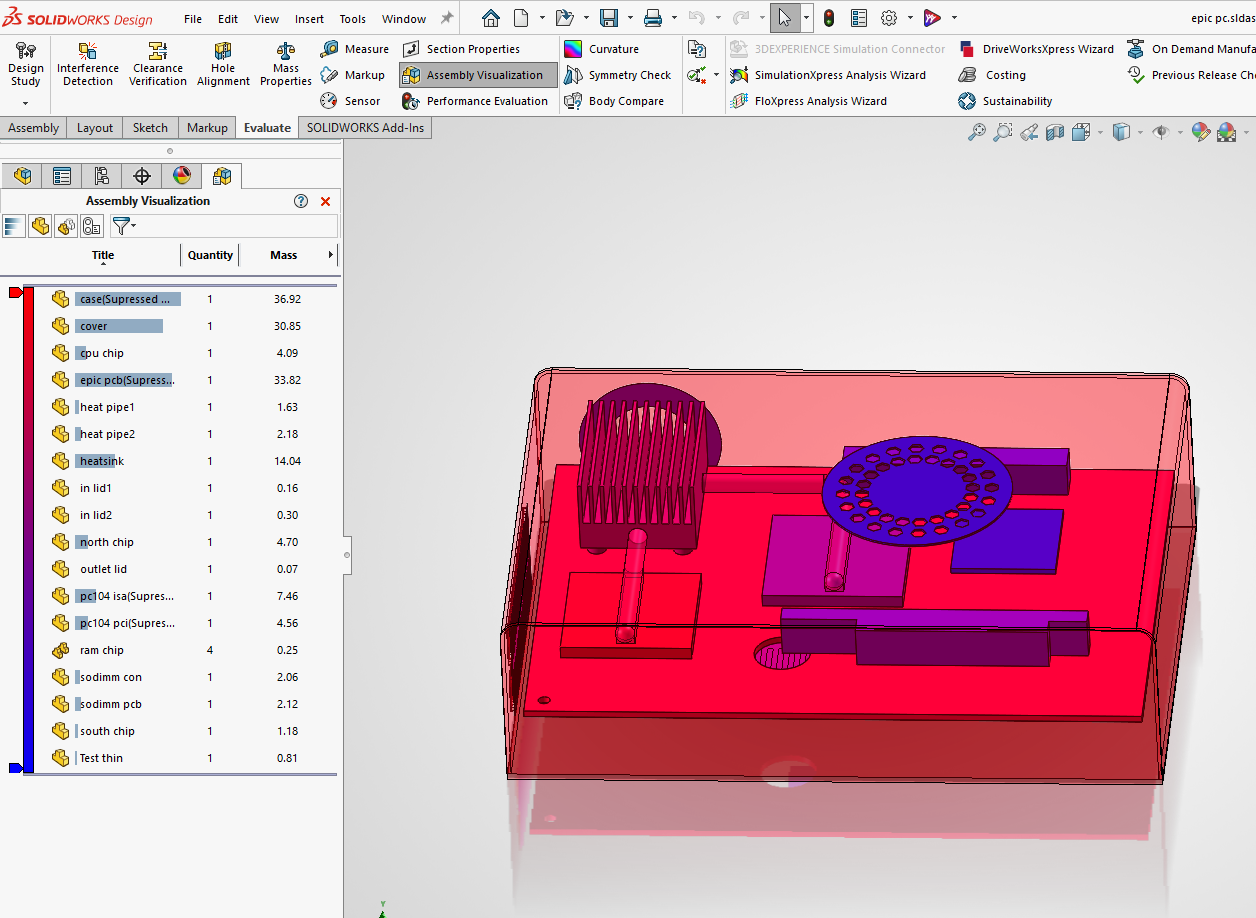Open the Window menu
Screen dimensions: 1256x918
[404, 19]
